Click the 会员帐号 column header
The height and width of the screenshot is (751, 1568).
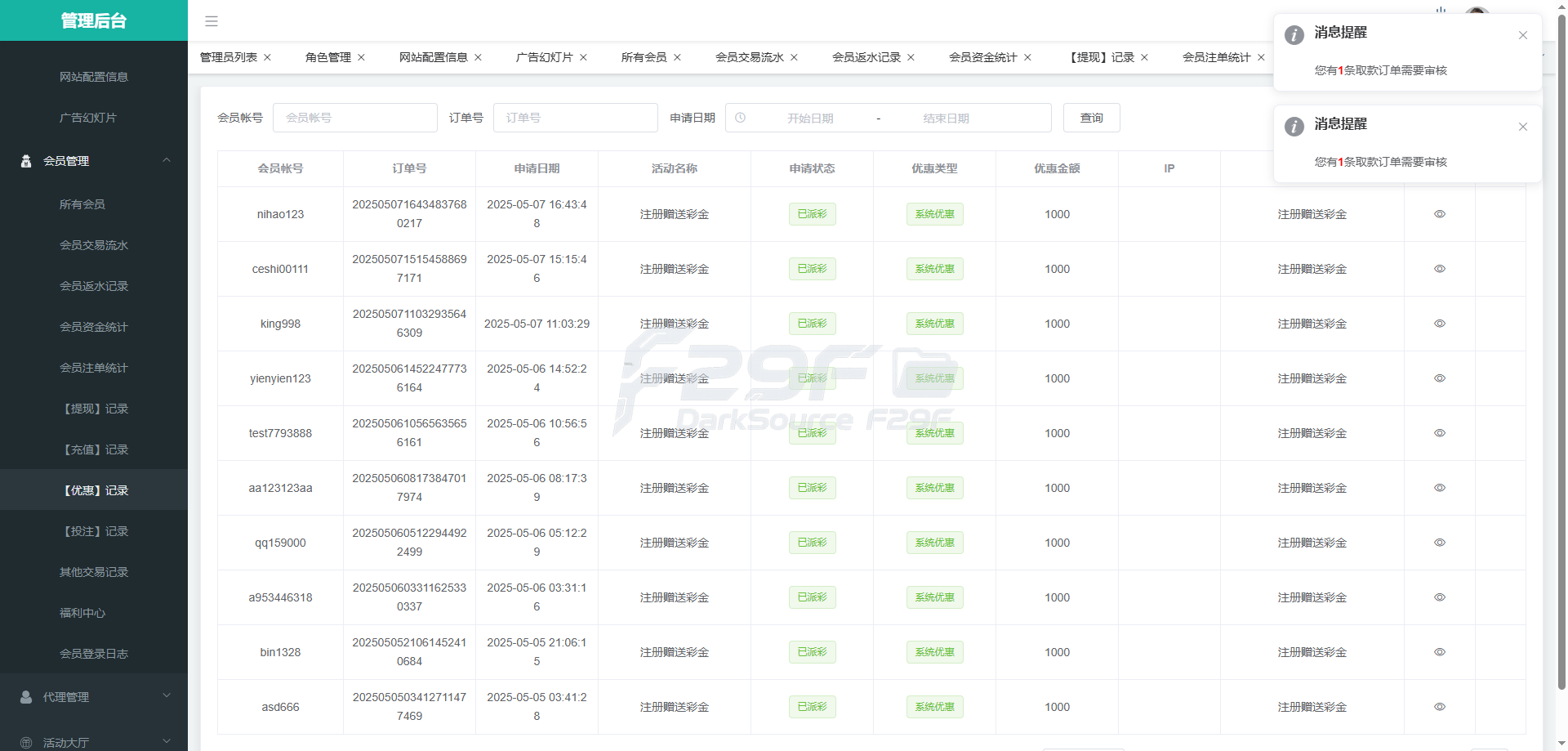pos(280,168)
